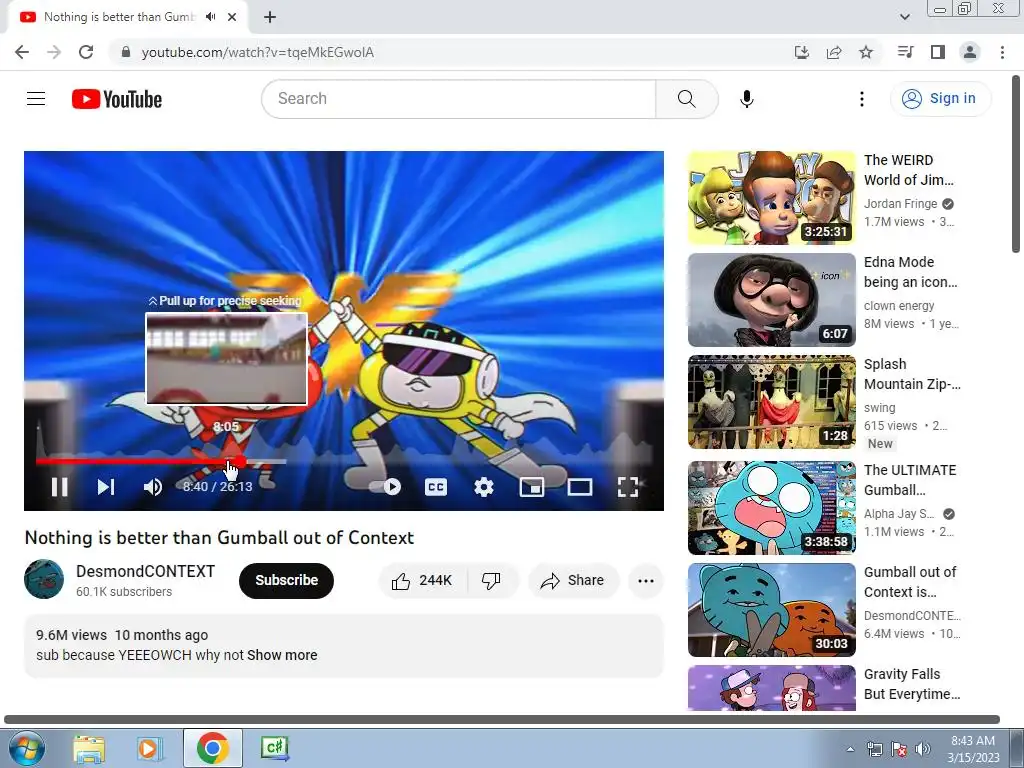Viewport: 1024px width, 768px height.
Task: Subscribe to DesmondCONTEXT
Action: tap(286, 581)
